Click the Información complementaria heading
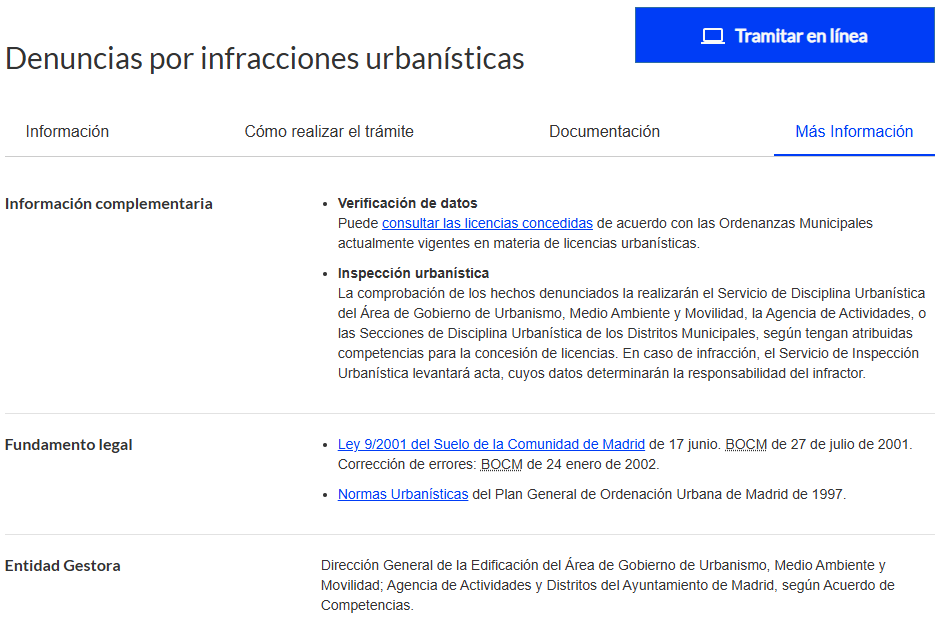Screen dimensions: 947x627 (109, 204)
